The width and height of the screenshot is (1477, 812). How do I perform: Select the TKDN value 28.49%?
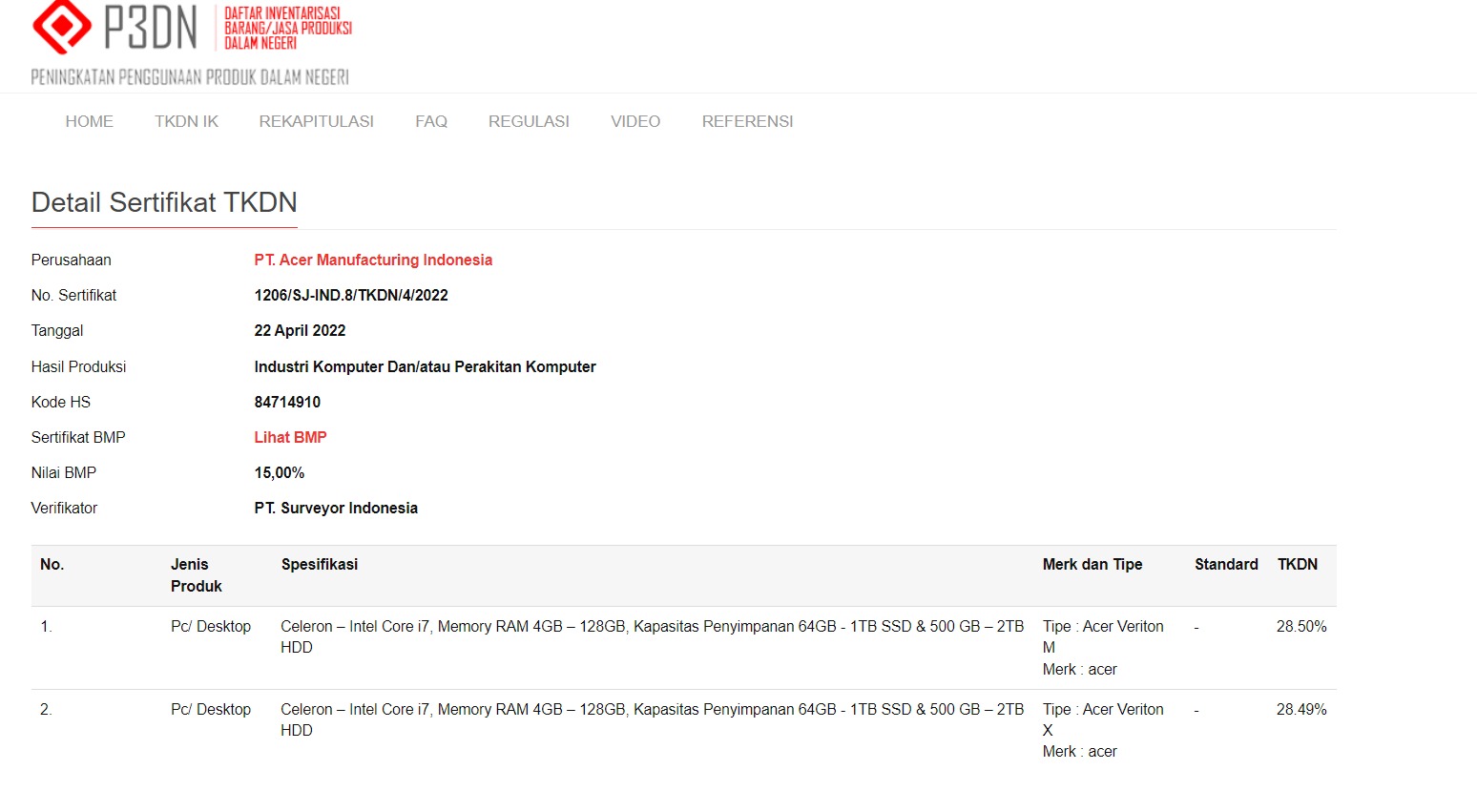point(1301,709)
